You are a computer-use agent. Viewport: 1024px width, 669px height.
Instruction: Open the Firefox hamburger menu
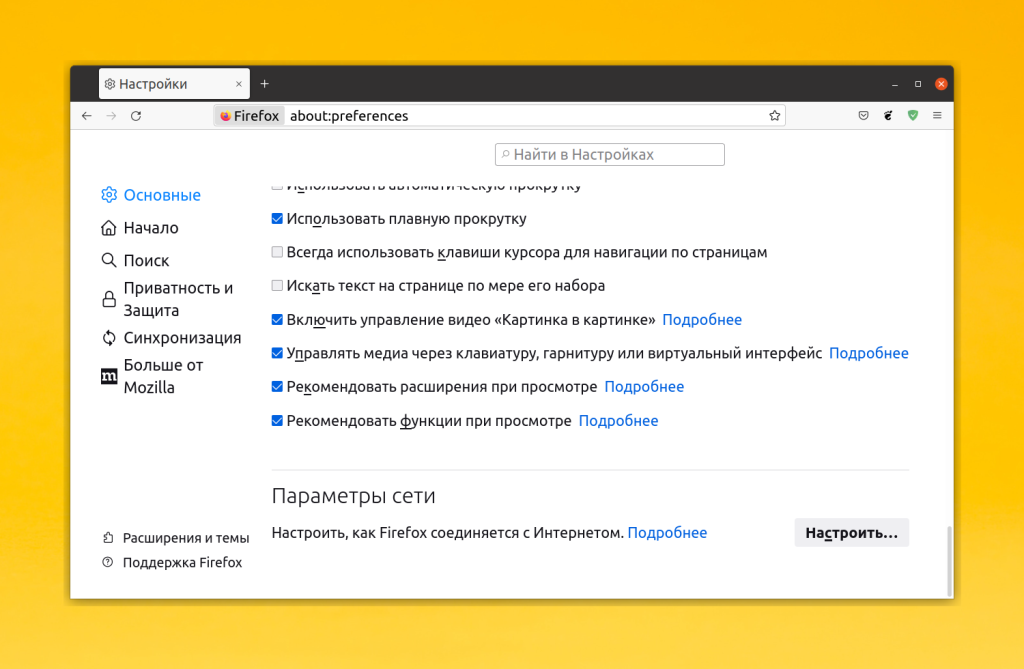point(937,116)
